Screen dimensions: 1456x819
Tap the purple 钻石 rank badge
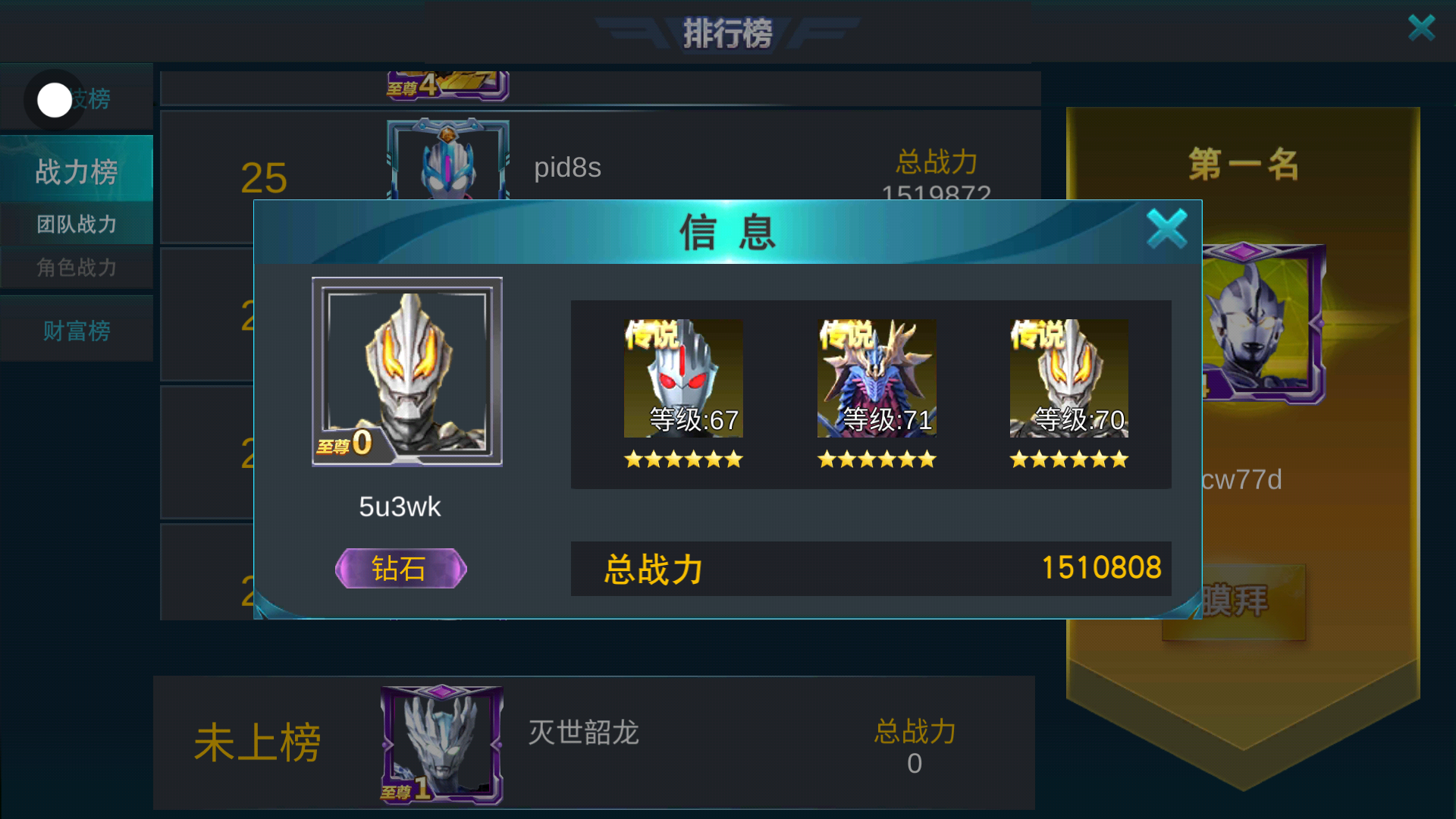pos(400,568)
